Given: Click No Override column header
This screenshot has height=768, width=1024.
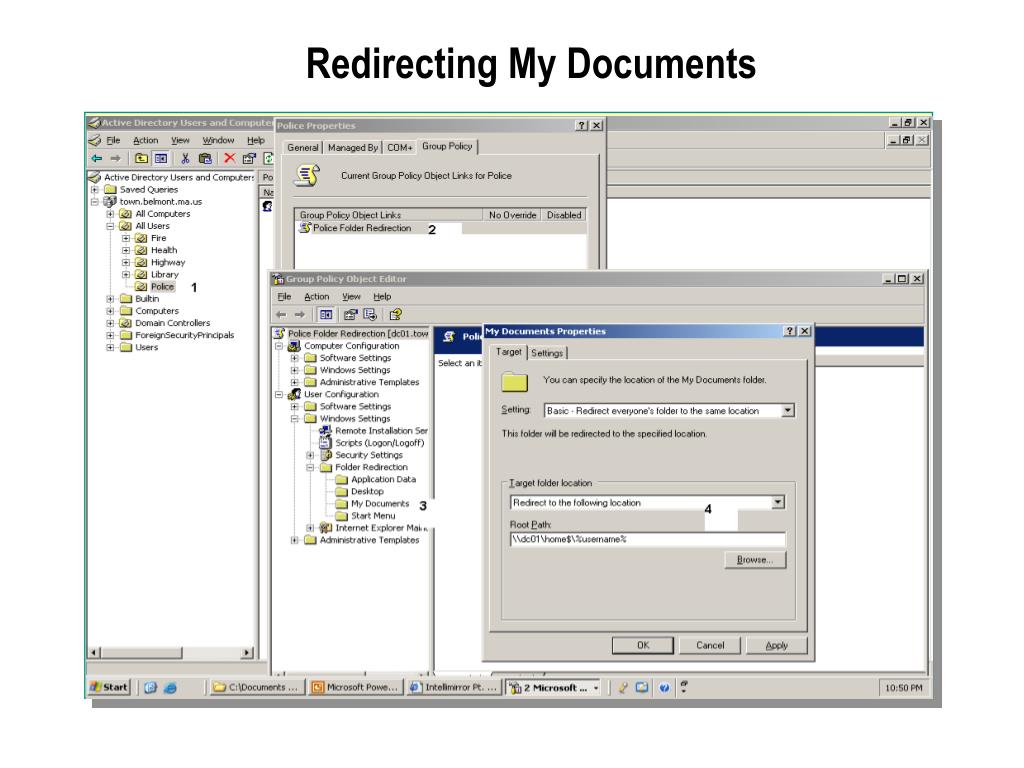Looking at the screenshot, I should pos(512,215).
